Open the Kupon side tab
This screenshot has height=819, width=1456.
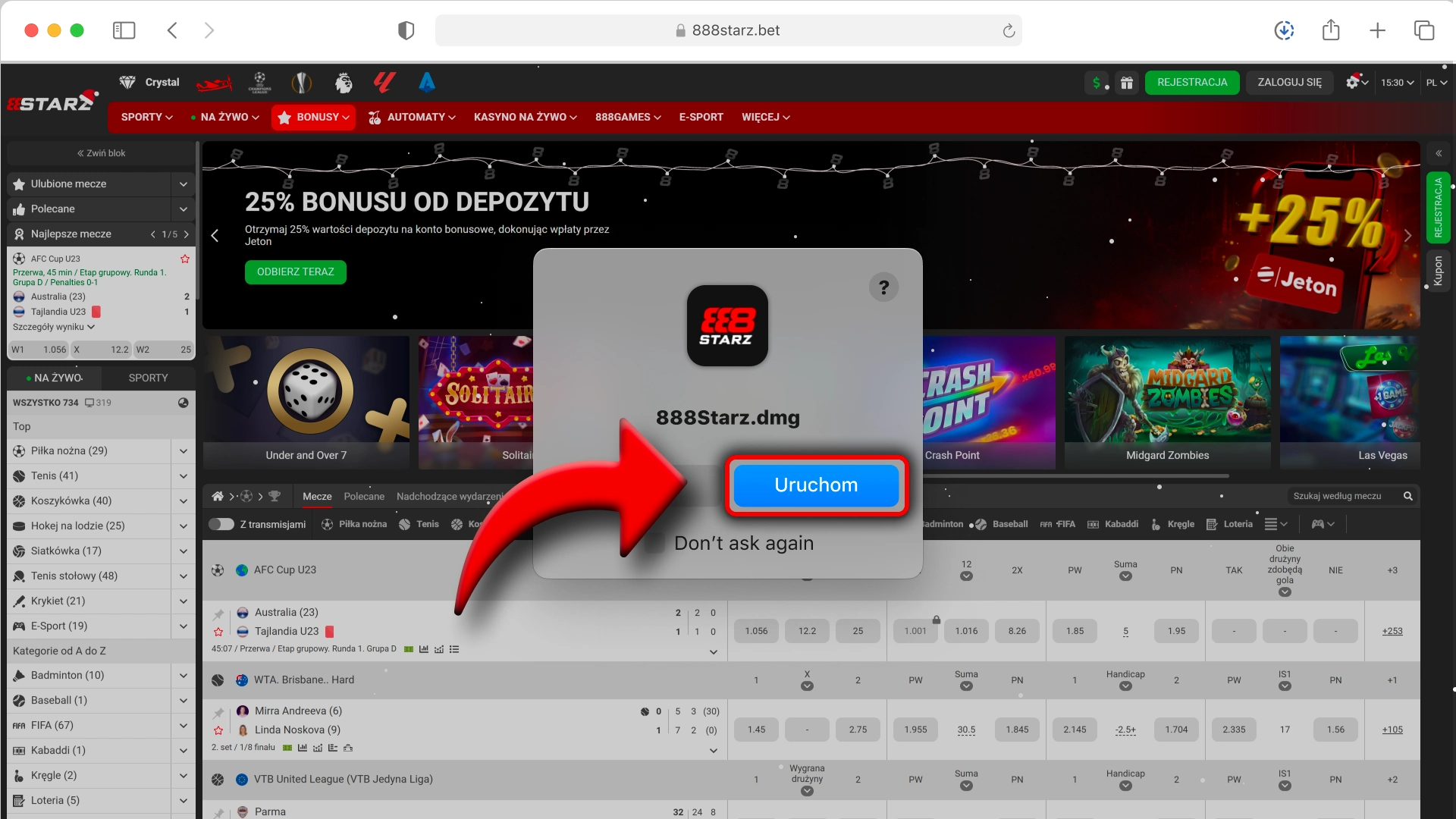(1438, 270)
